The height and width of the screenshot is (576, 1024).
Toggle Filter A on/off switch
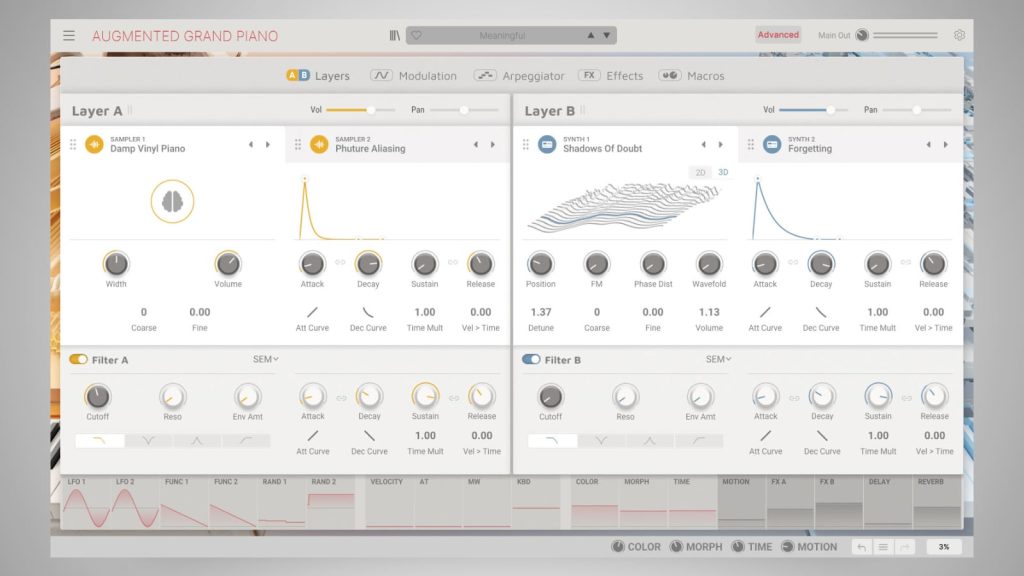tap(78, 360)
